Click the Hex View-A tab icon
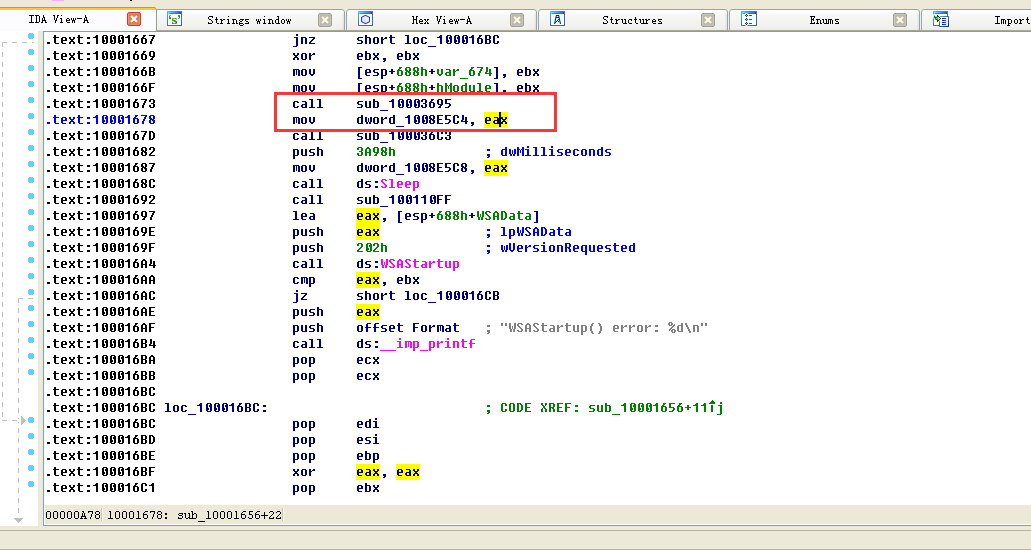The height and width of the screenshot is (550, 1031). tap(365, 20)
